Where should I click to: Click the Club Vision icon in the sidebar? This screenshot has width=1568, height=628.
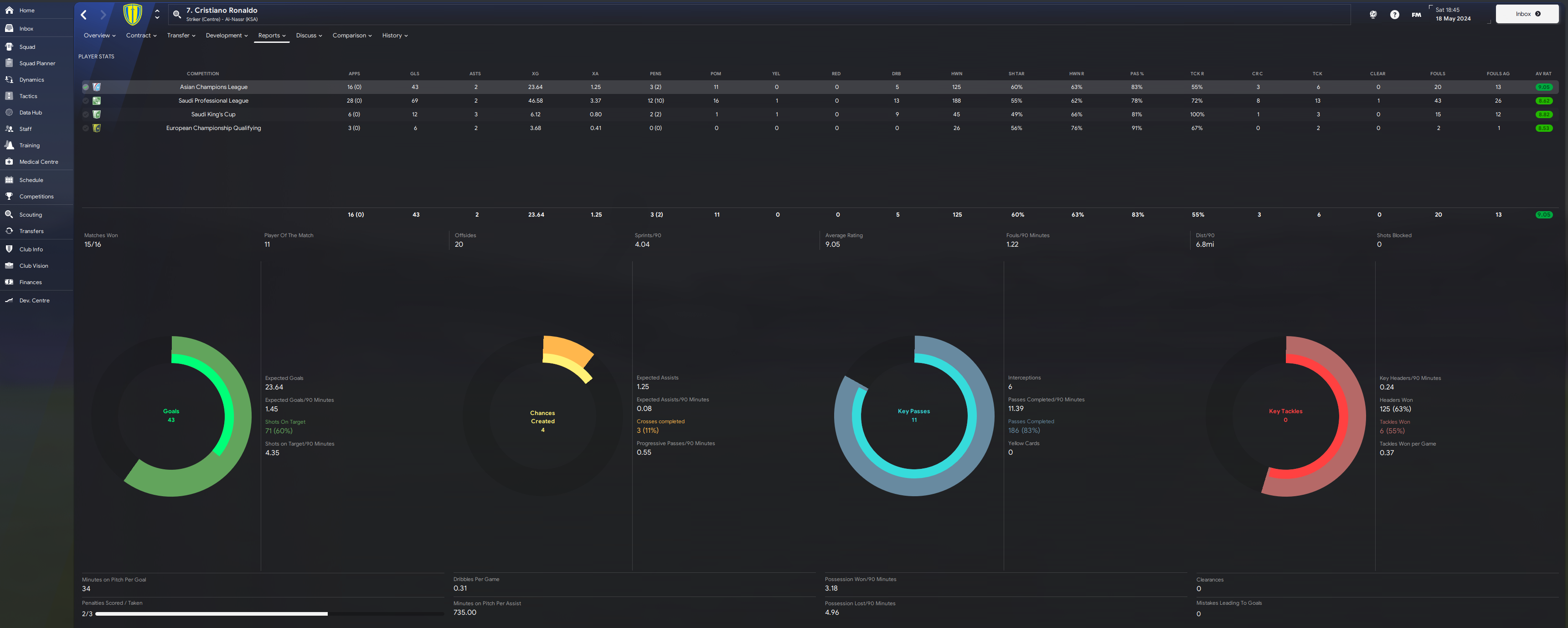[9, 265]
